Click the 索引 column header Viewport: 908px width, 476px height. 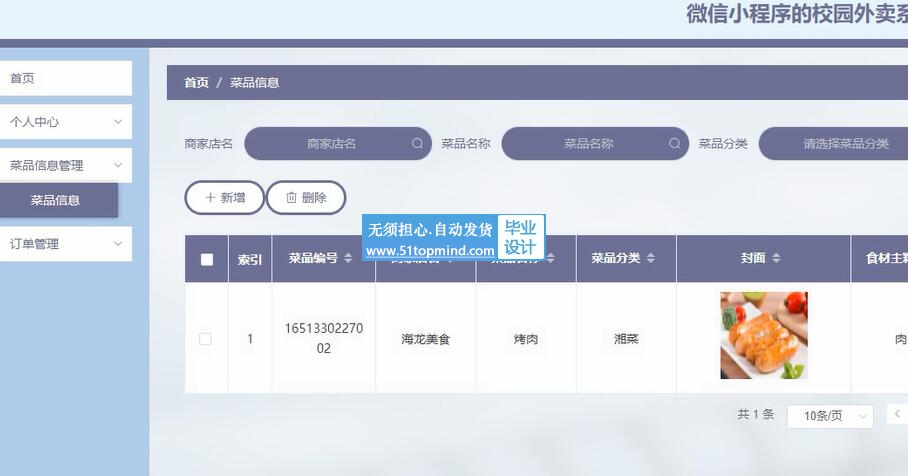pos(250,259)
